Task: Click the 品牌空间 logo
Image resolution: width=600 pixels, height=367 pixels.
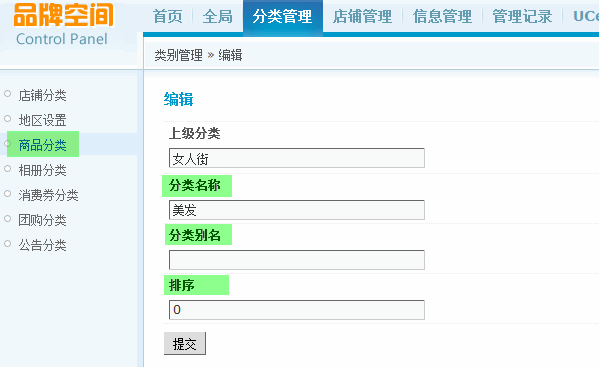Action: click(64, 16)
